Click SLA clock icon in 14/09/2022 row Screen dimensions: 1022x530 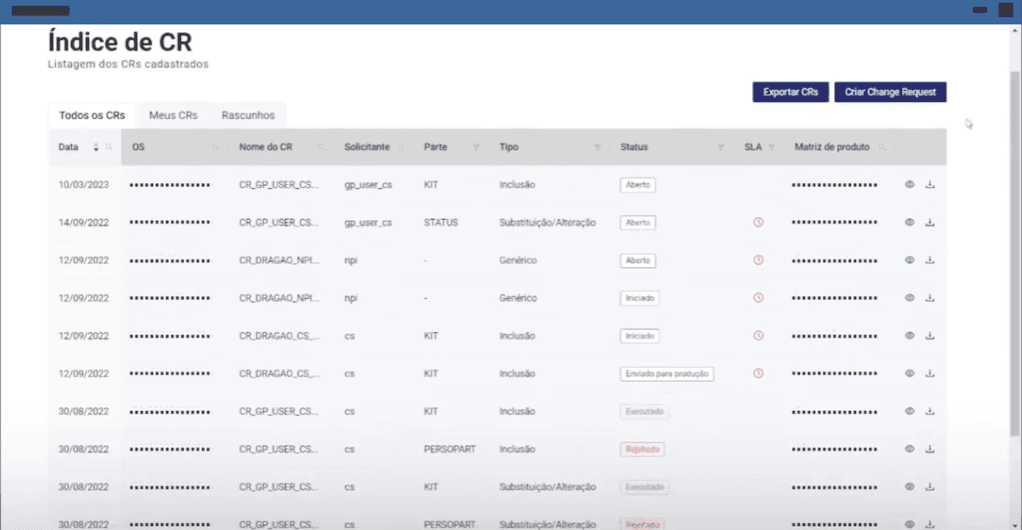758,222
